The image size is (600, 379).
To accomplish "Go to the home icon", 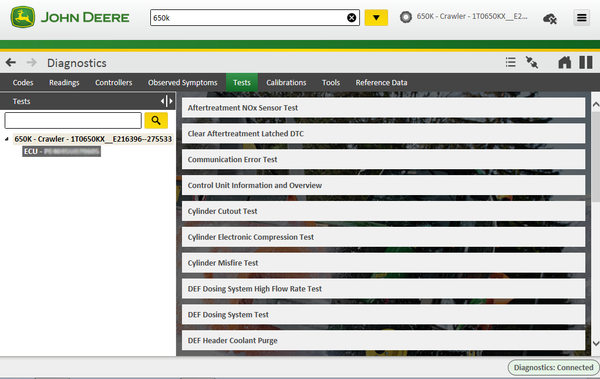I will tap(564, 62).
